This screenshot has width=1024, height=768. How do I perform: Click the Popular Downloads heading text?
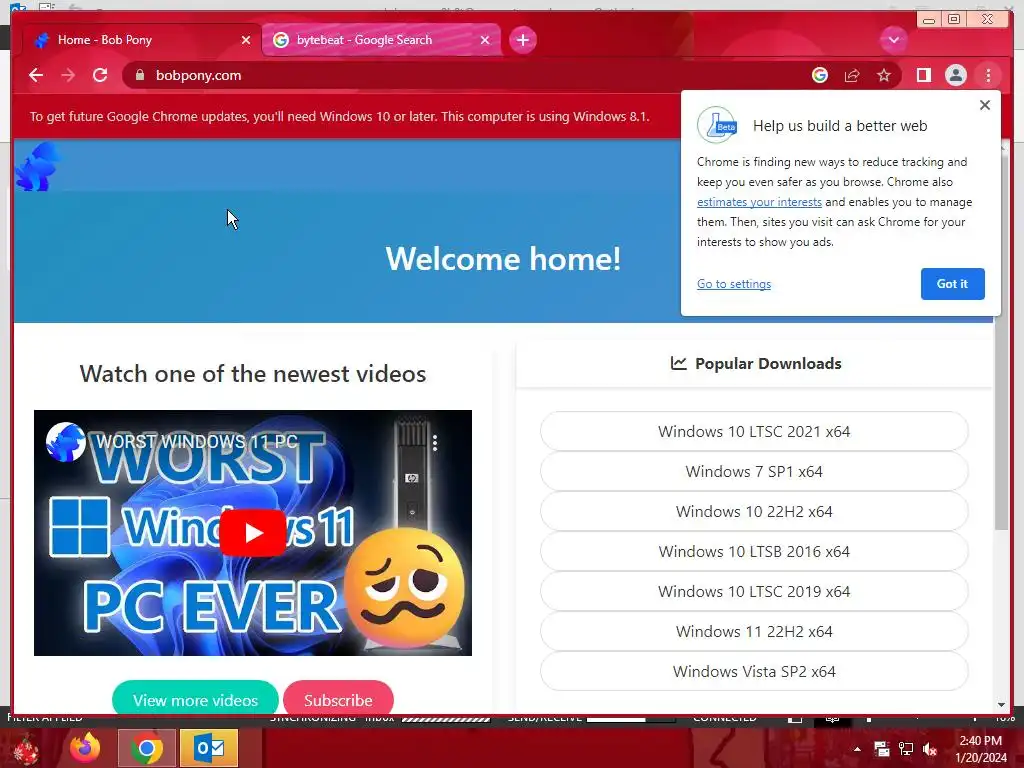[x=768, y=363]
